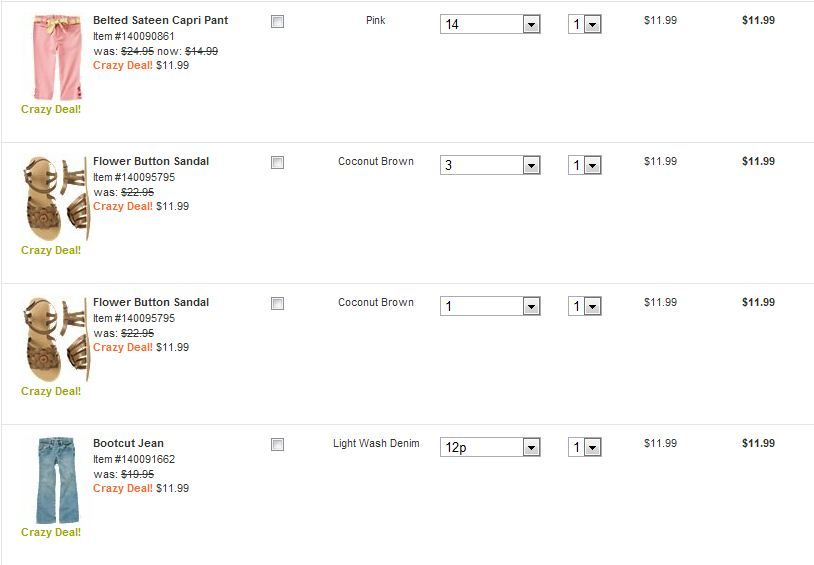Click the Crazy Deal! label under the pink capri

click(51, 110)
